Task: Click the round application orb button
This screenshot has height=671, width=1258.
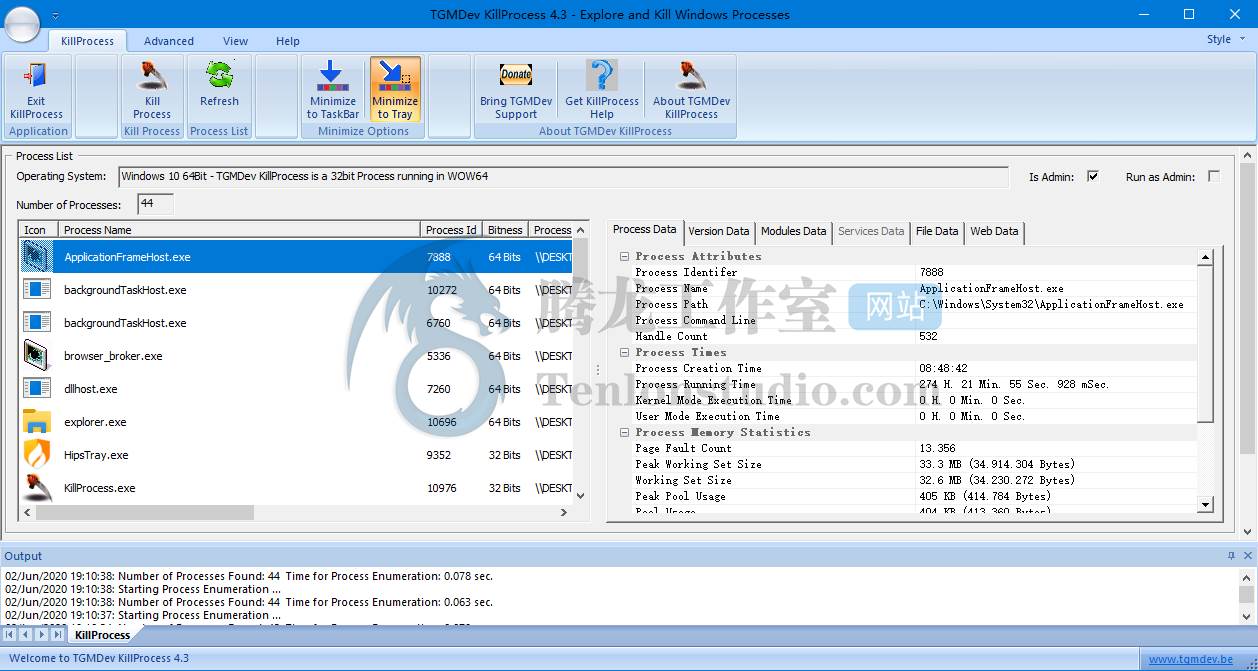Action: tap(22, 23)
